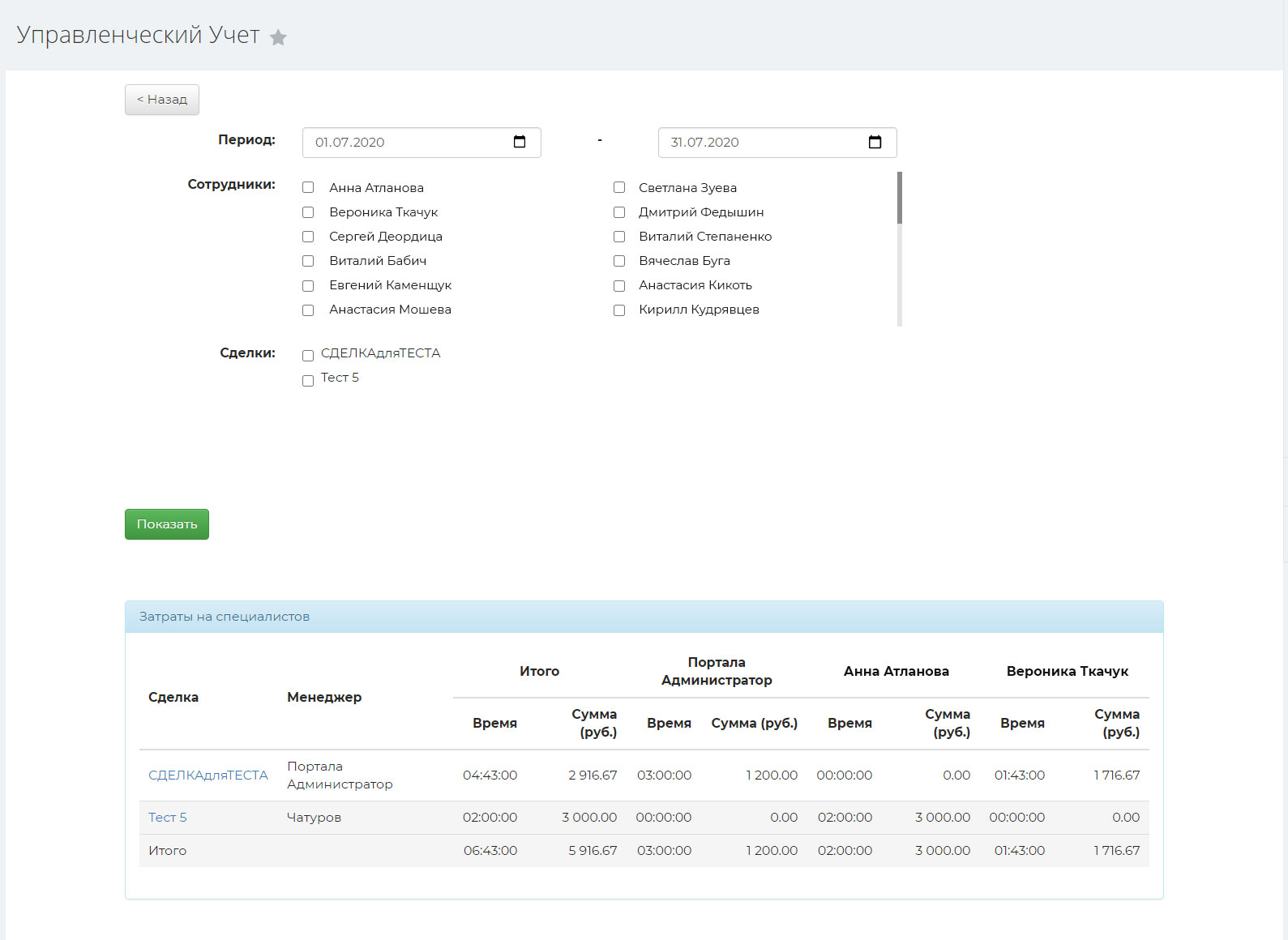This screenshot has width=1288, height=940.
Task: Open the СДЕЛКАдляТЕСТА link in the table
Action: click(x=208, y=775)
